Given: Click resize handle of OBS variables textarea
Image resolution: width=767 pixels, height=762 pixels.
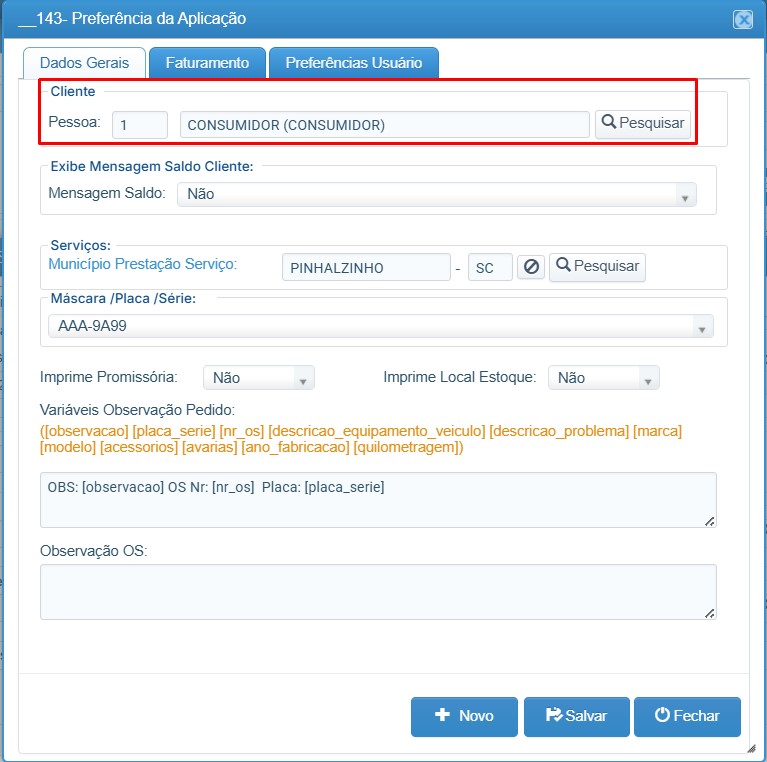Looking at the screenshot, I should (x=710, y=521).
